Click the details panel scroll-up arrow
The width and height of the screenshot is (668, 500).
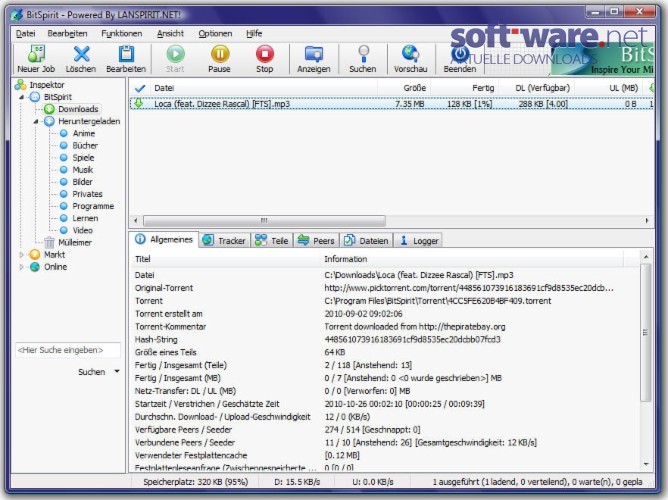click(646, 257)
